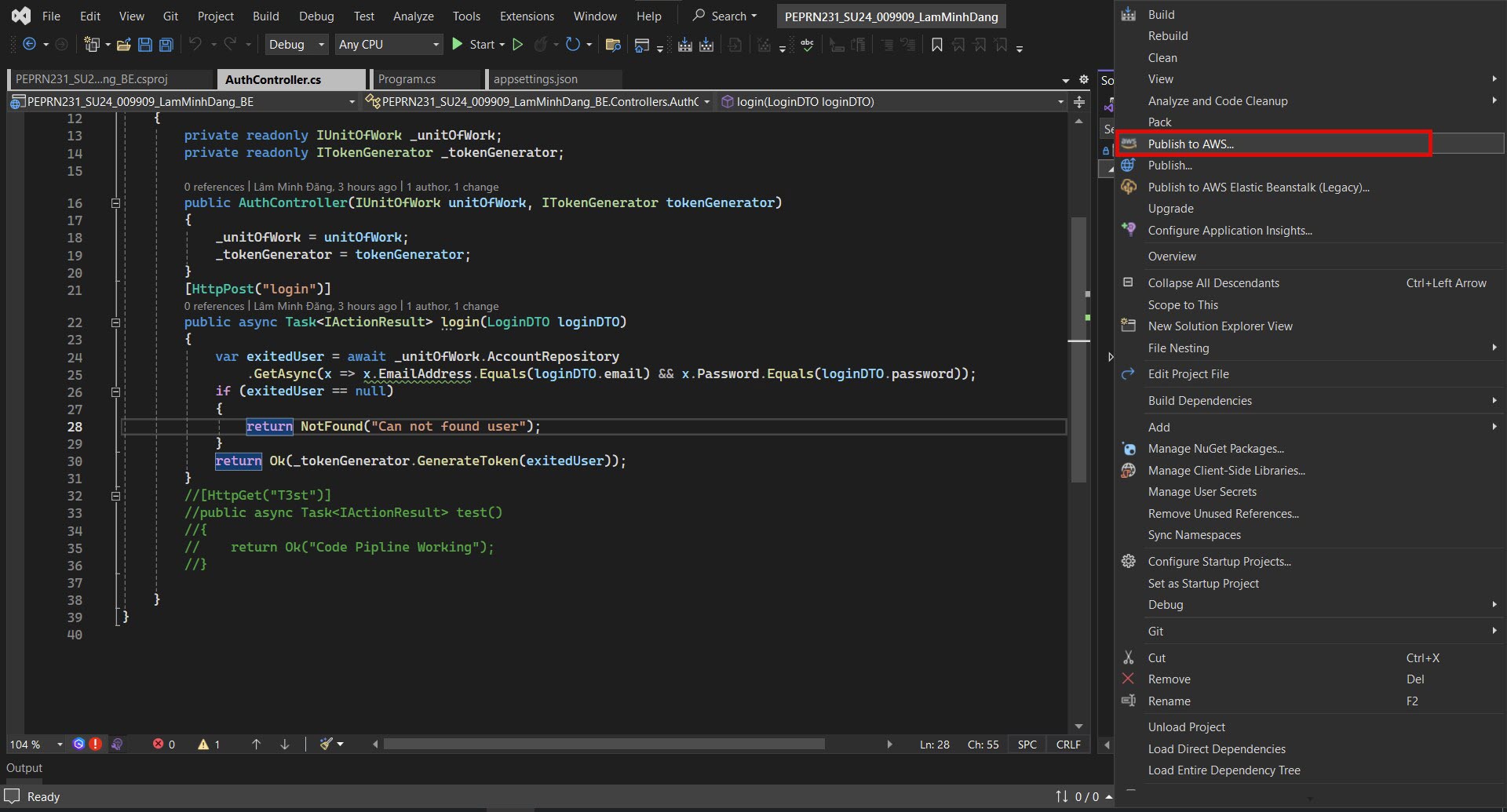Image resolution: width=1507 pixels, height=812 pixels.
Task: Open the project scope navigation dropdown
Action: pos(183,101)
